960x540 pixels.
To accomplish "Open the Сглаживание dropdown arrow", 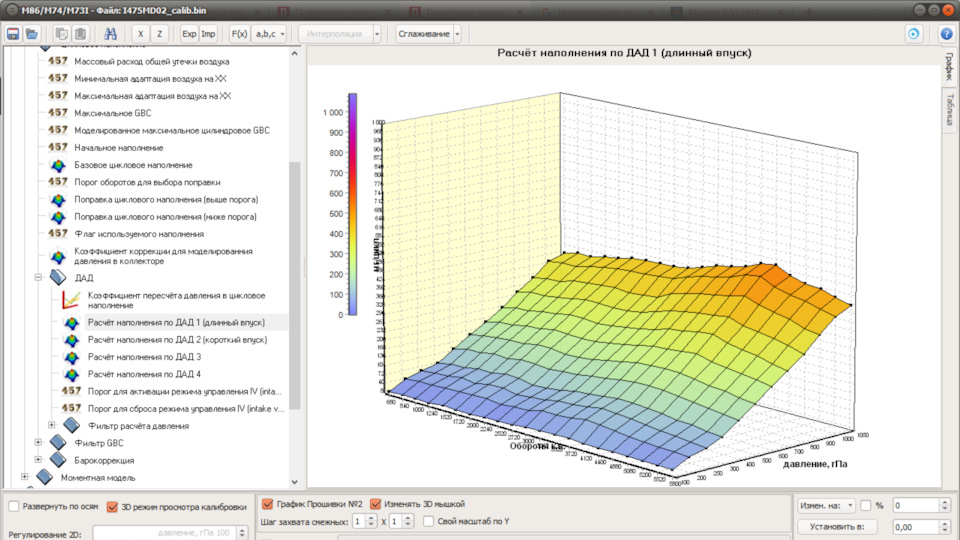I will [x=457, y=34].
